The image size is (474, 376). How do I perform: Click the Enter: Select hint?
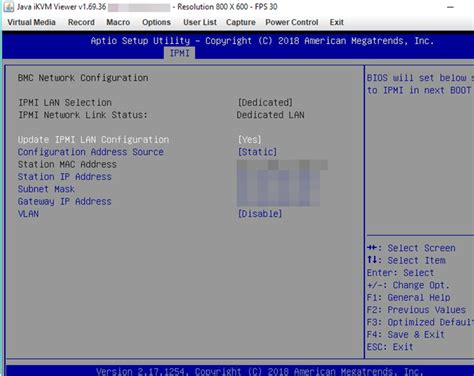pyautogui.click(x=400, y=273)
